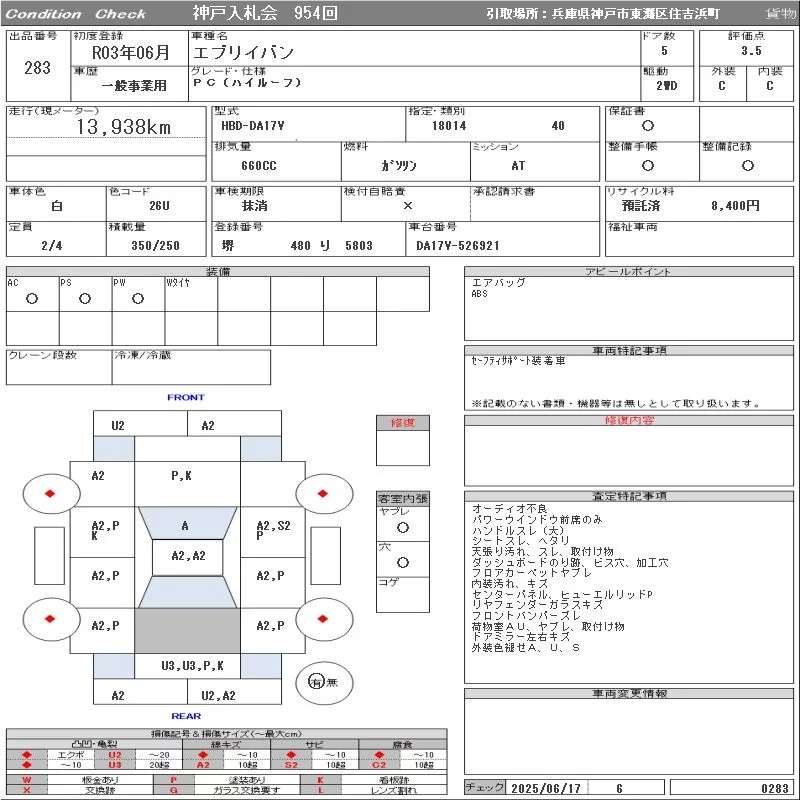Select the overall score 3.5

[751, 51]
